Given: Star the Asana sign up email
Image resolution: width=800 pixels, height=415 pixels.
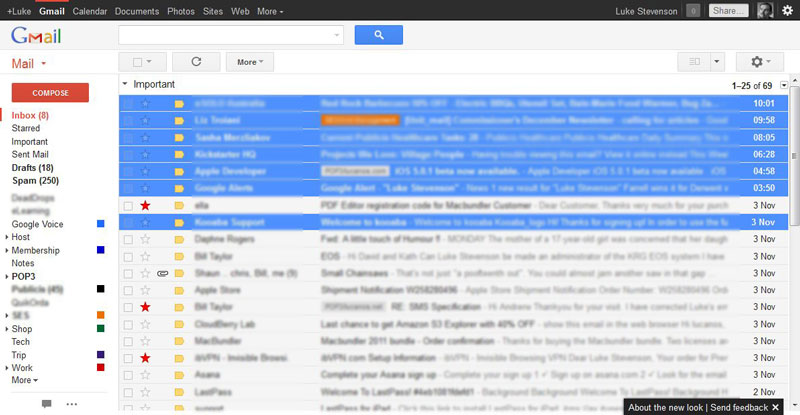Looking at the screenshot, I should coord(145,375).
